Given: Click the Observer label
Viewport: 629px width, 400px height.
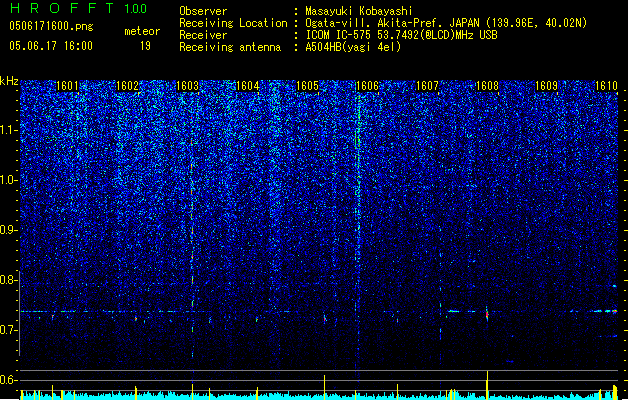Looking at the screenshot, I should 203,11.
